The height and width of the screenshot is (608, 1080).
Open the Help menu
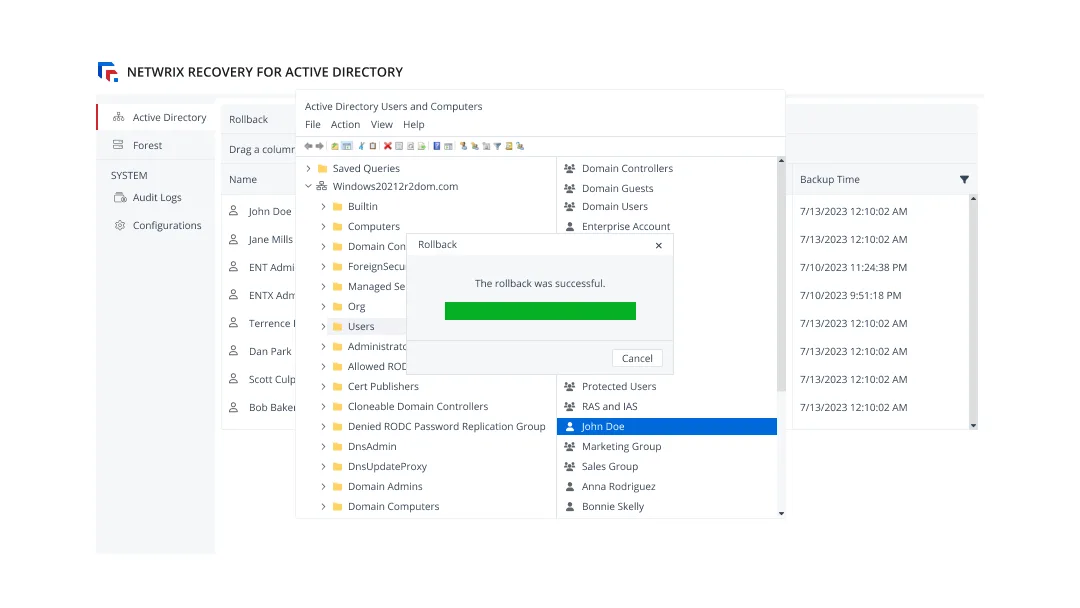tap(413, 125)
